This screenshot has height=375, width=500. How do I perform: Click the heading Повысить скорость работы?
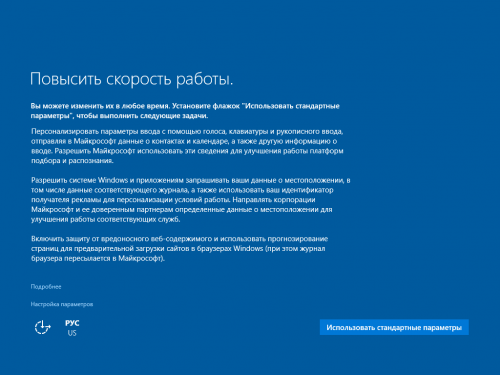click(x=132, y=79)
